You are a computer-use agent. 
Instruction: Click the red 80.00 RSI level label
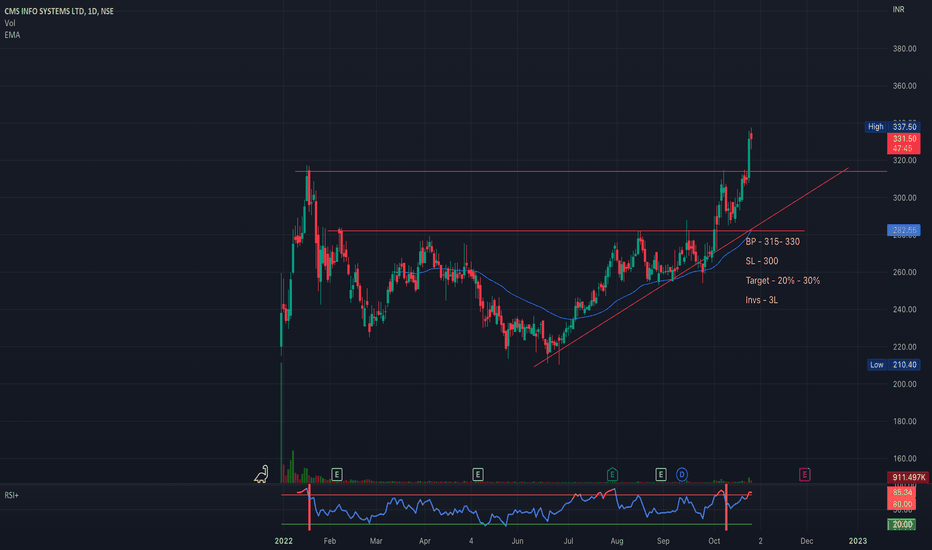pos(902,504)
